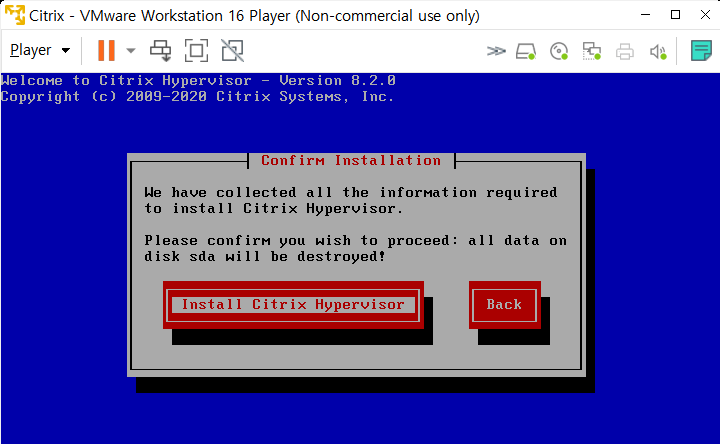This screenshot has width=720, height=444.
Task: Click the CD/DVD drive device icon
Action: (559, 51)
